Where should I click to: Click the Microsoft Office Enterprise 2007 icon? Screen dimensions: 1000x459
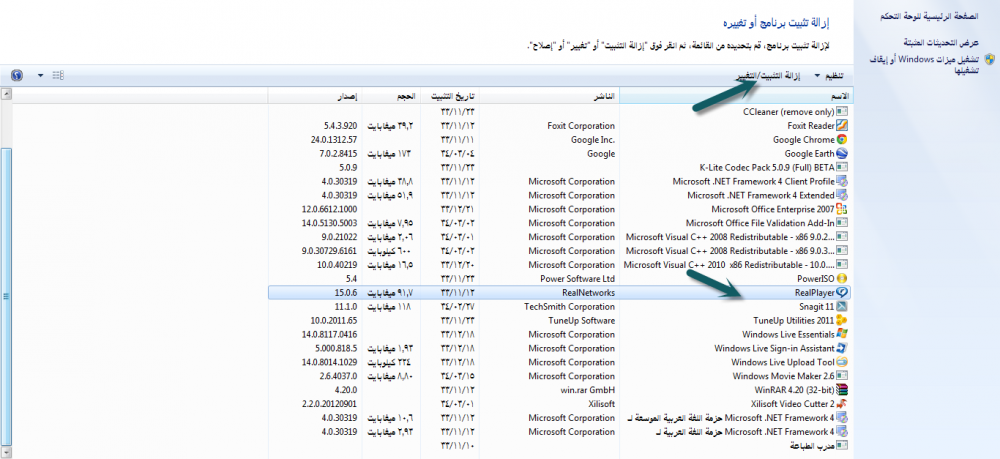tap(842, 209)
